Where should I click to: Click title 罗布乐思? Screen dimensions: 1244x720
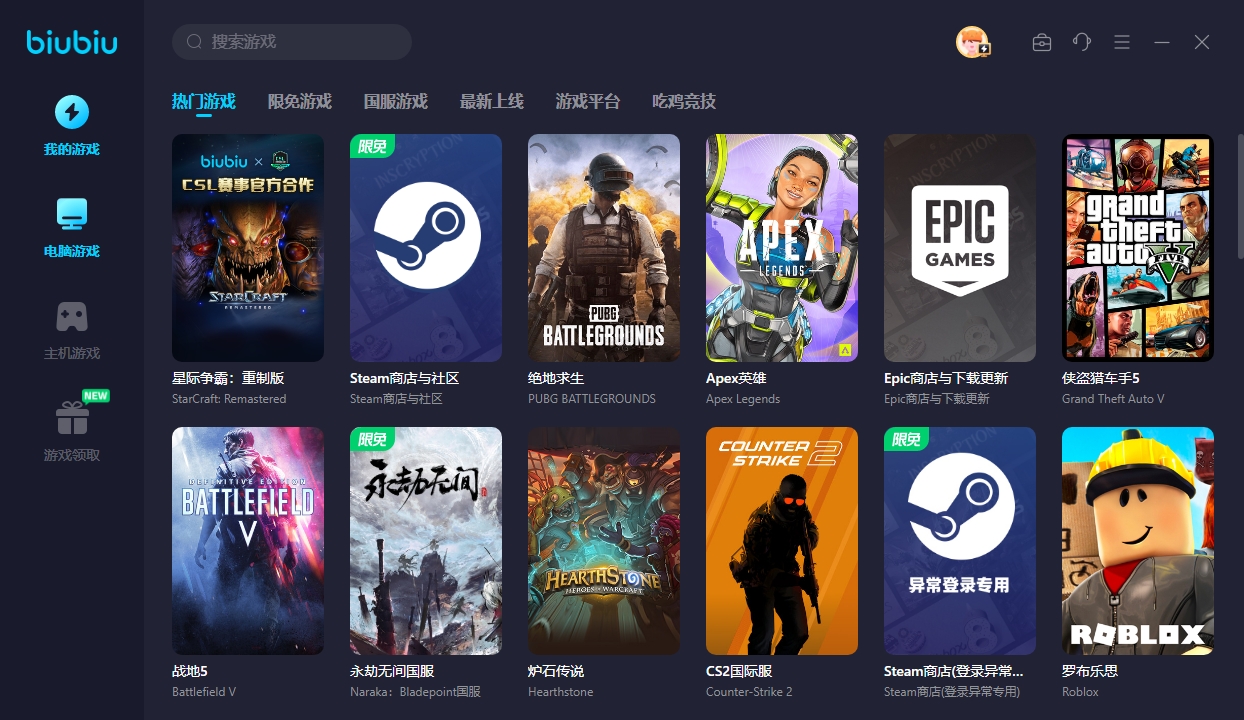pos(1090,671)
